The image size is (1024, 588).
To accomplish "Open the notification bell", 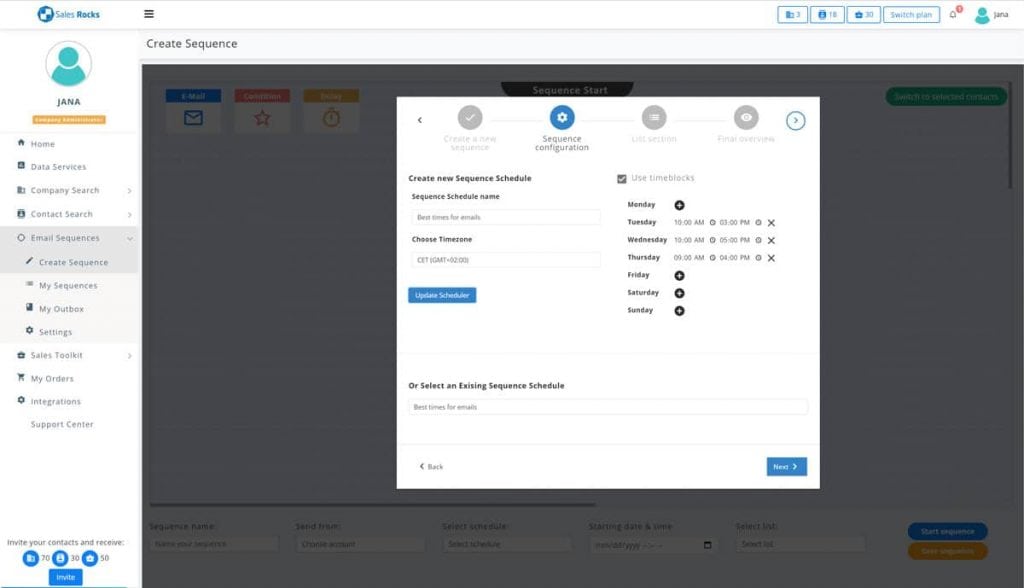I will tap(953, 15).
